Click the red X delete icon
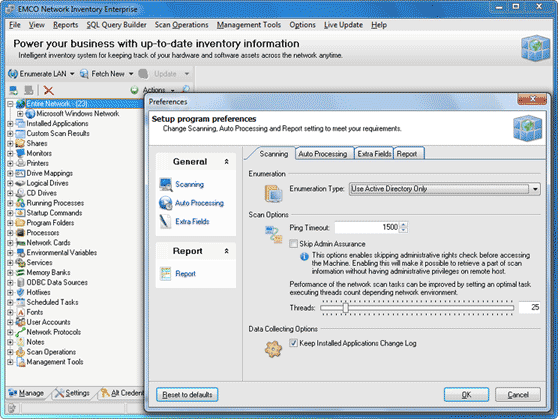This screenshot has width=558, height=419. click(48, 90)
